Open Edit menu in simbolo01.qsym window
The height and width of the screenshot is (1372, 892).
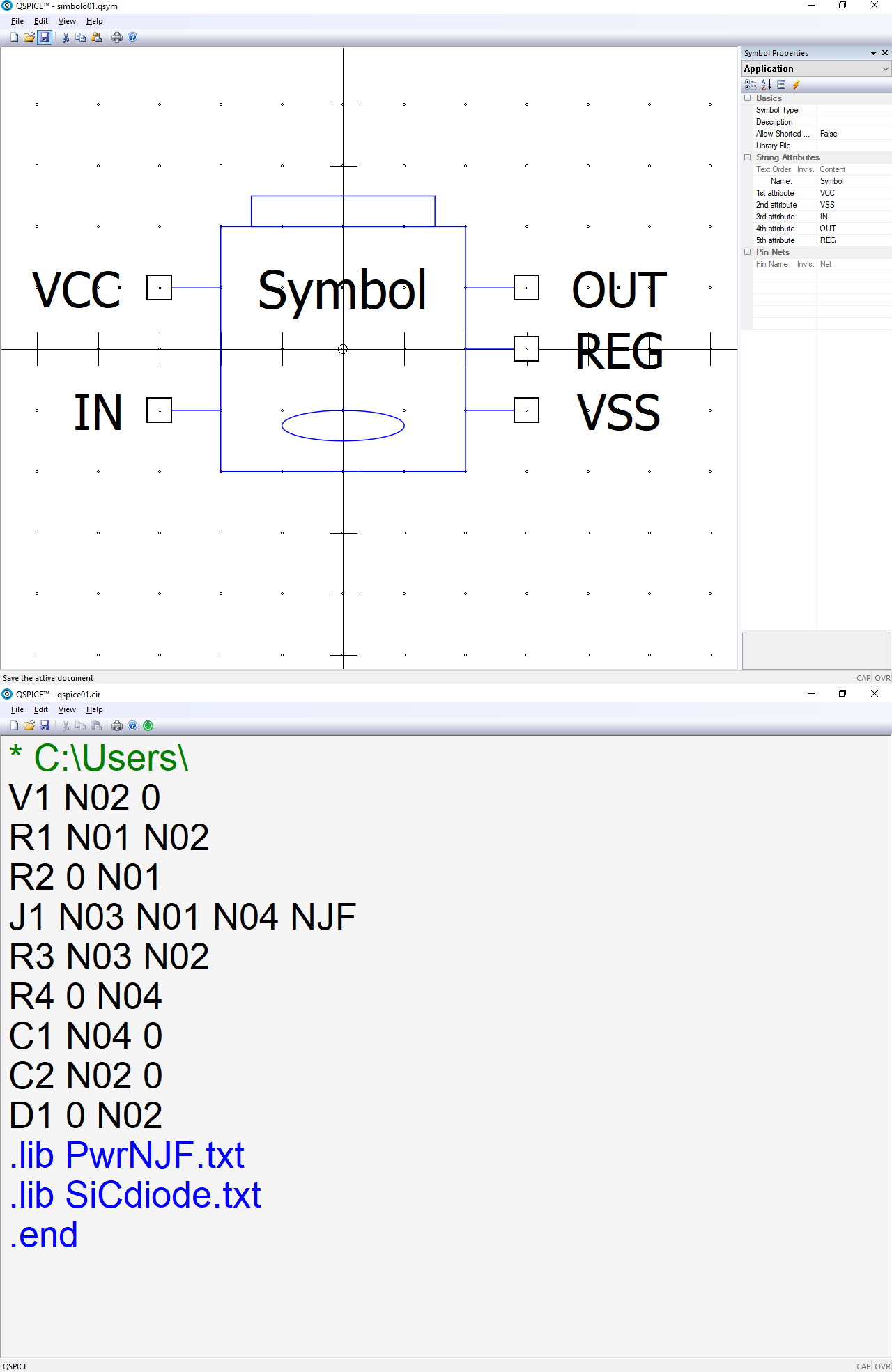tap(41, 21)
